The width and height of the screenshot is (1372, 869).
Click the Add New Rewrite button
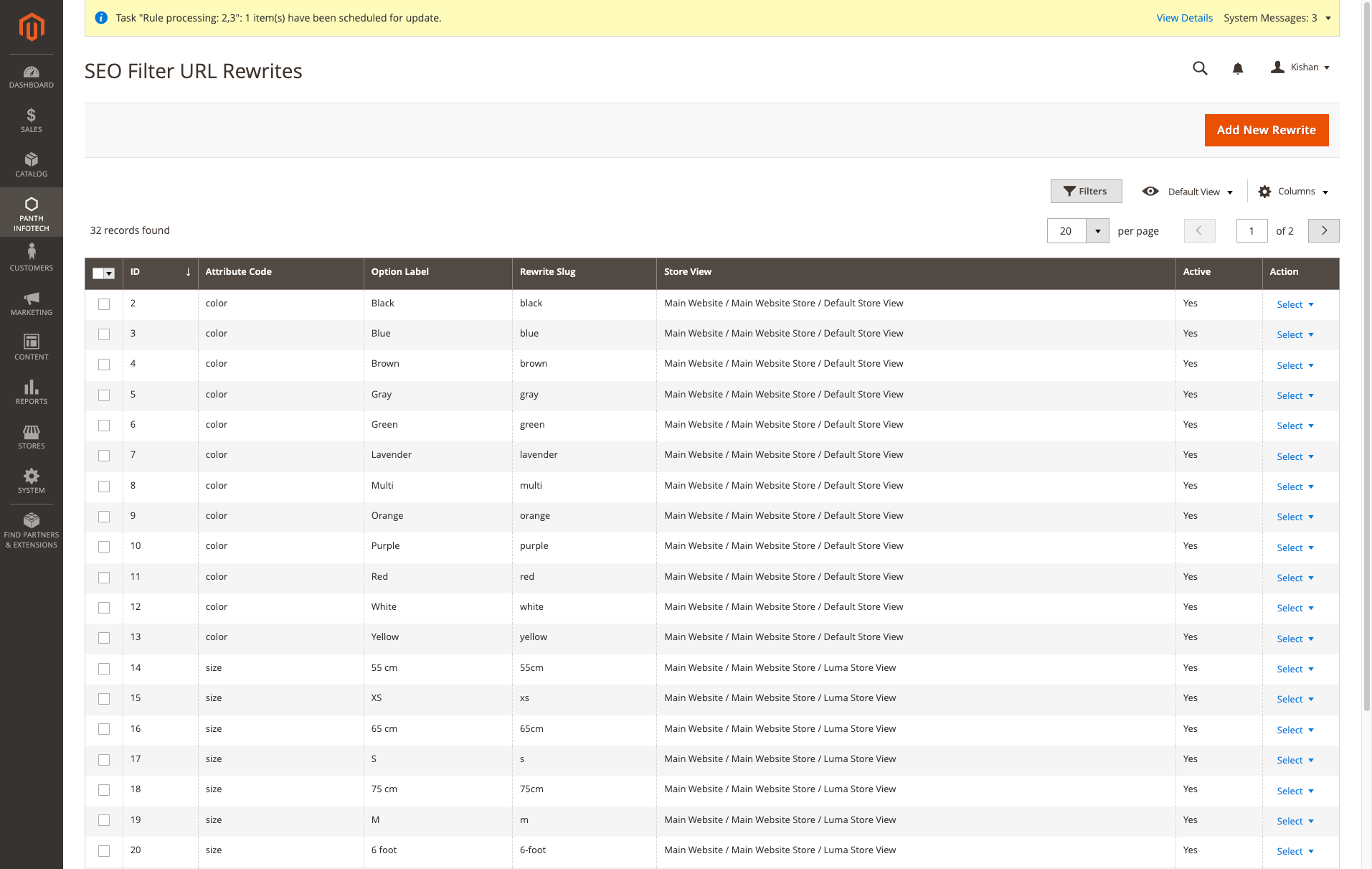pyautogui.click(x=1266, y=130)
